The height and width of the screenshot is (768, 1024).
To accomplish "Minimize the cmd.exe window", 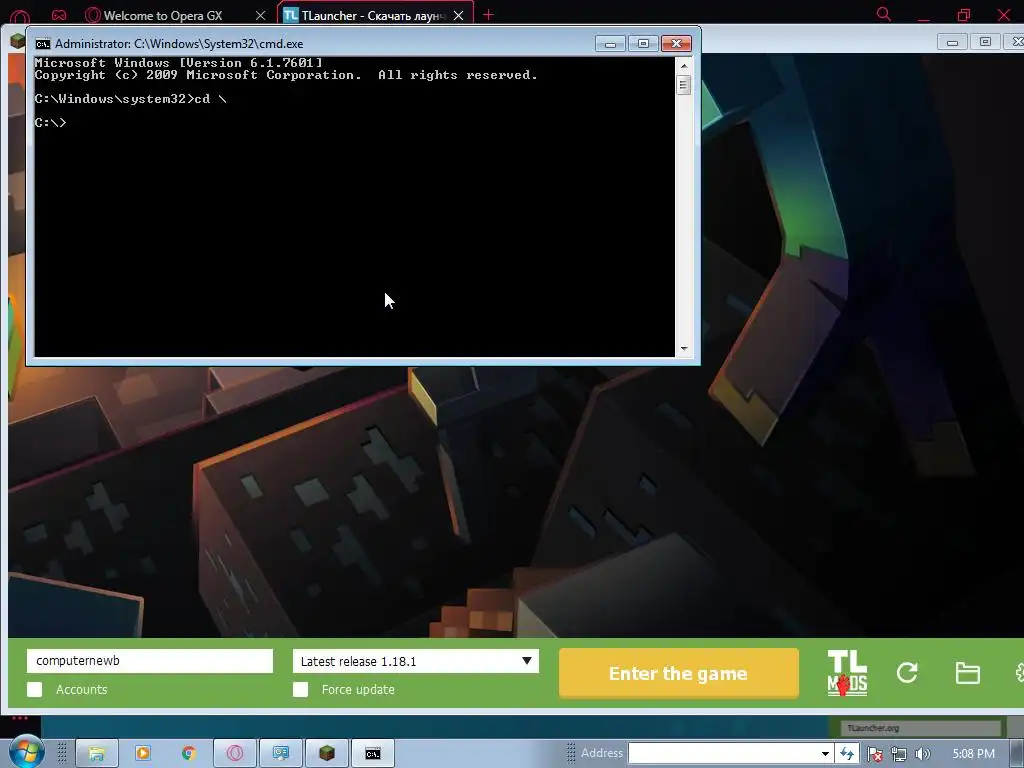I will 611,44.
